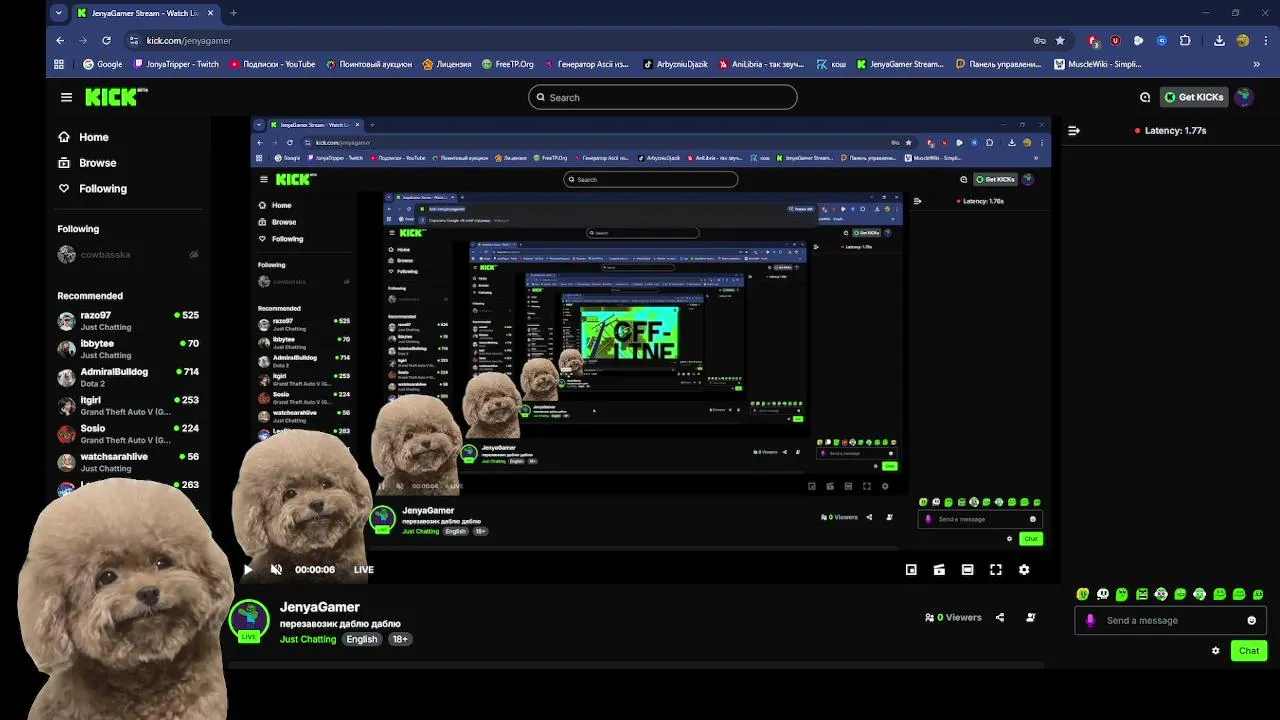
Task: Click Get KICKs button
Action: pos(1194,97)
